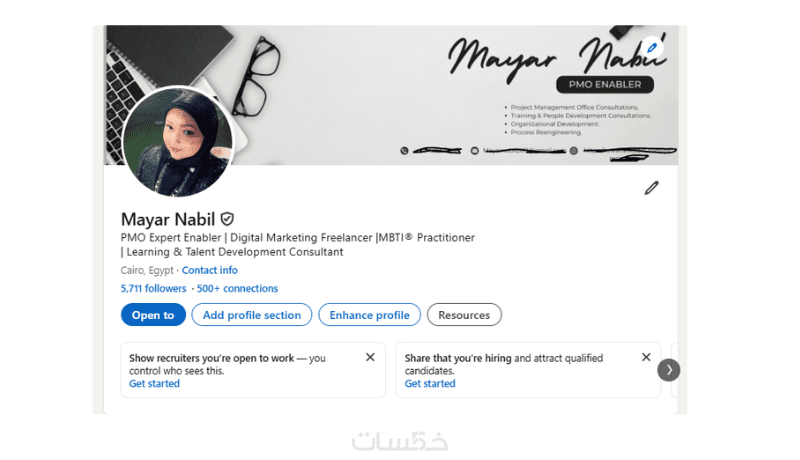The width and height of the screenshot is (800, 460).
Task: Click the verification shield badge beside name
Action: (x=227, y=219)
